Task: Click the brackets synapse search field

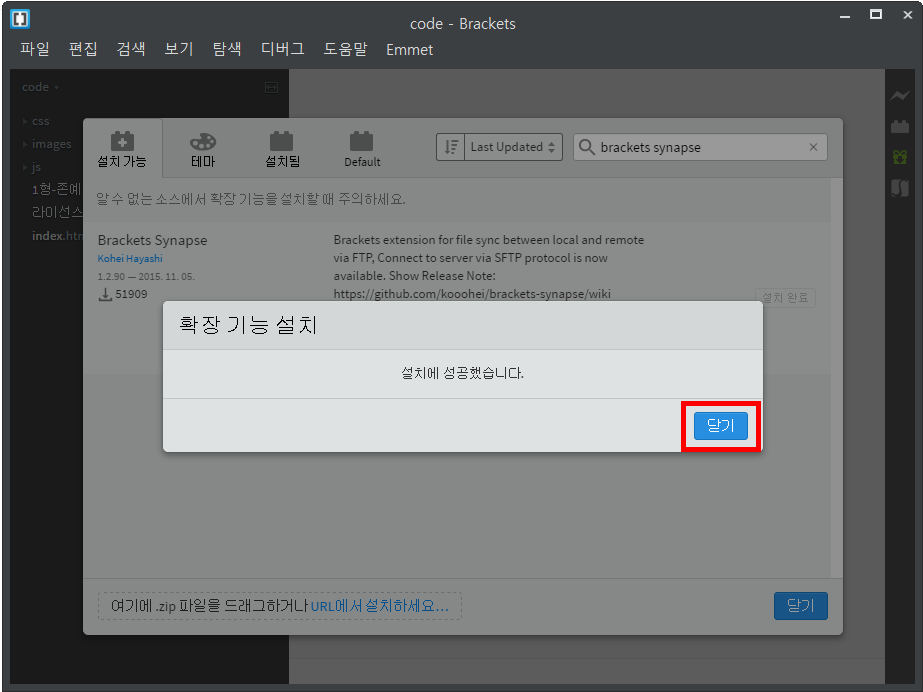Action: pos(700,147)
